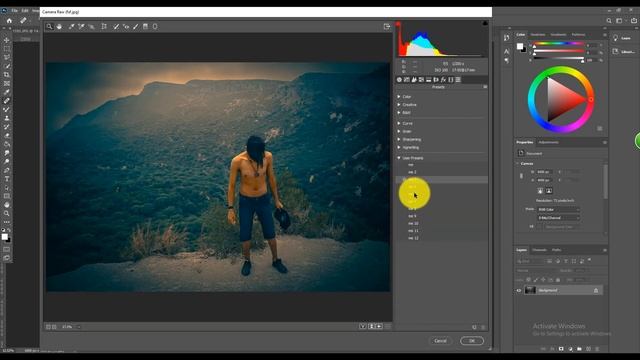The height and width of the screenshot is (360, 640).
Task: Click the Photoshop Home icon
Action: point(9,20)
